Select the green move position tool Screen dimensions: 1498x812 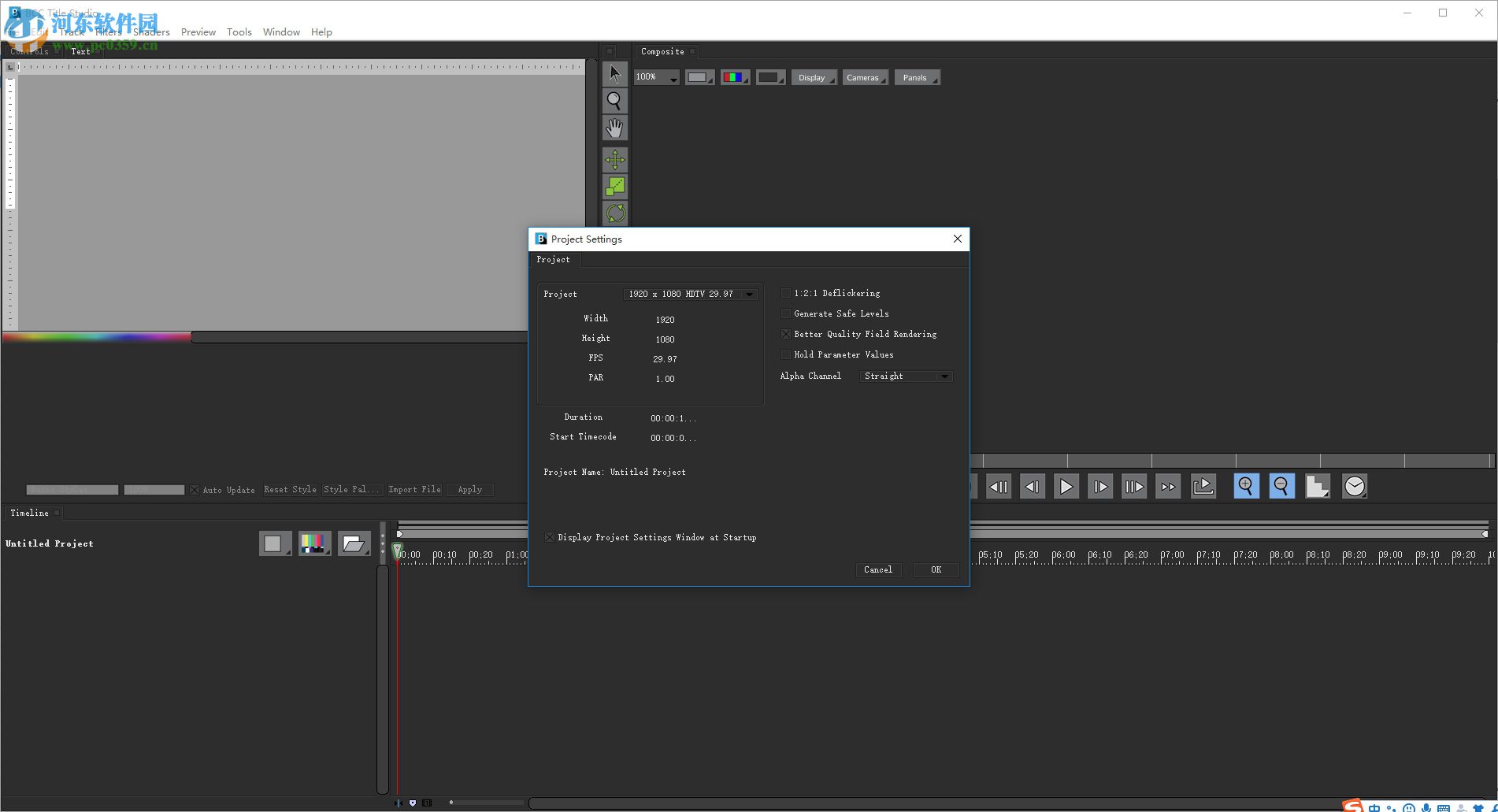click(615, 160)
